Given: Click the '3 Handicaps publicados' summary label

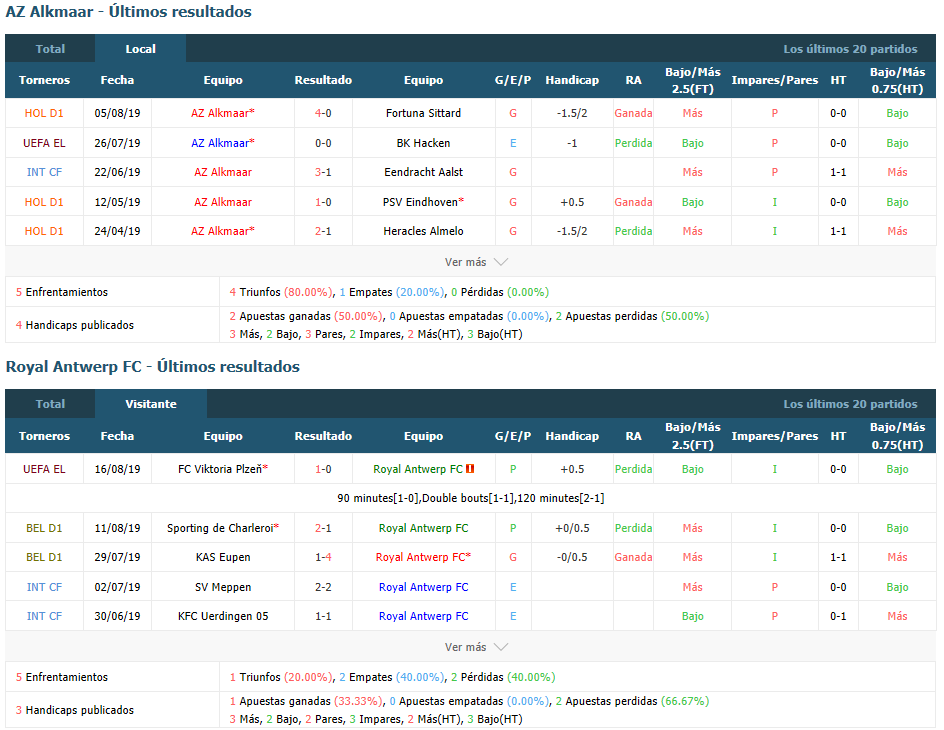Looking at the screenshot, I should coord(75,710).
